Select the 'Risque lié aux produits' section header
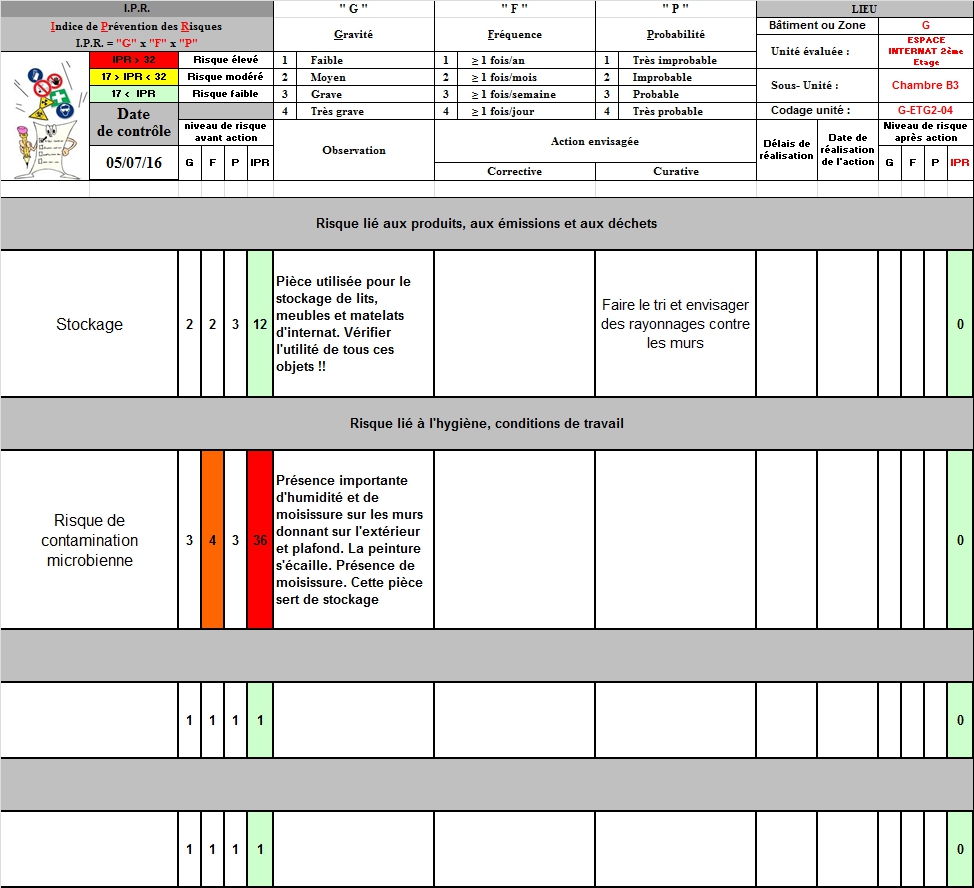The image size is (974, 888). point(486,224)
